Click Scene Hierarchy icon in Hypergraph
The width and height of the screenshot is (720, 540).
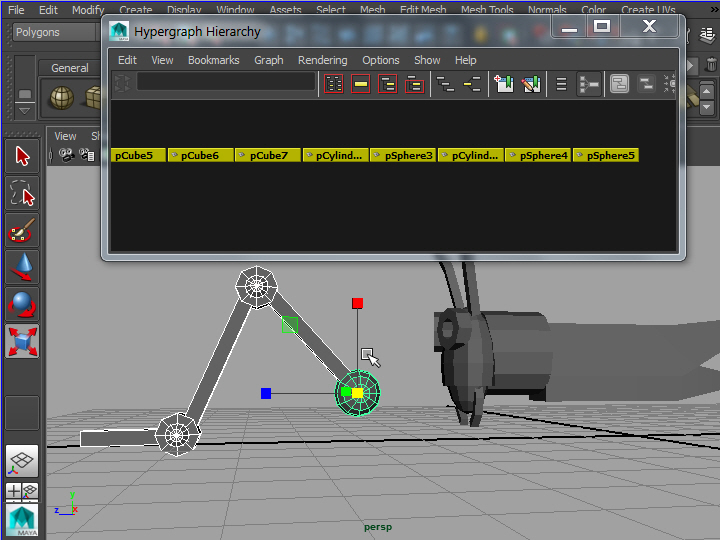coord(445,84)
